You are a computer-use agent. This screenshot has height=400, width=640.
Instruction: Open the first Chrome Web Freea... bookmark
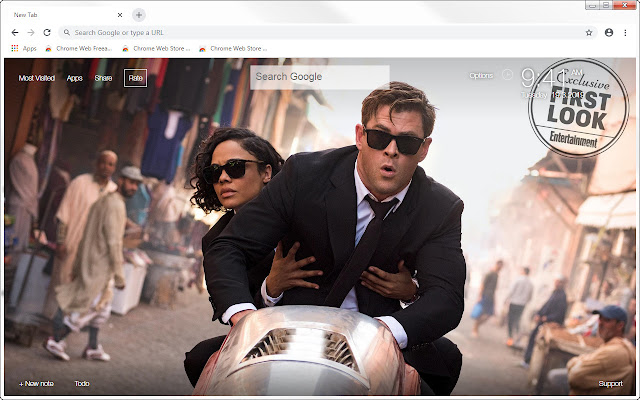point(78,49)
